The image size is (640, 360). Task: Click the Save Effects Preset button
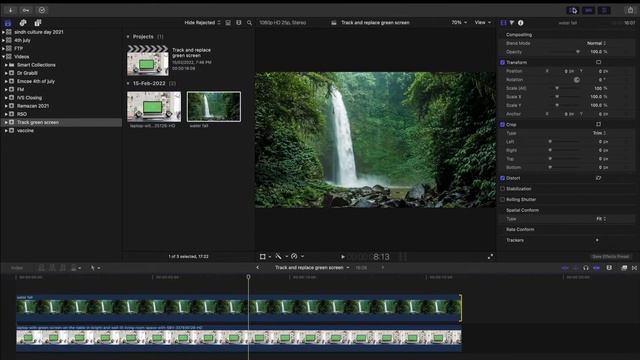pyautogui.click(x=610, y=257)
